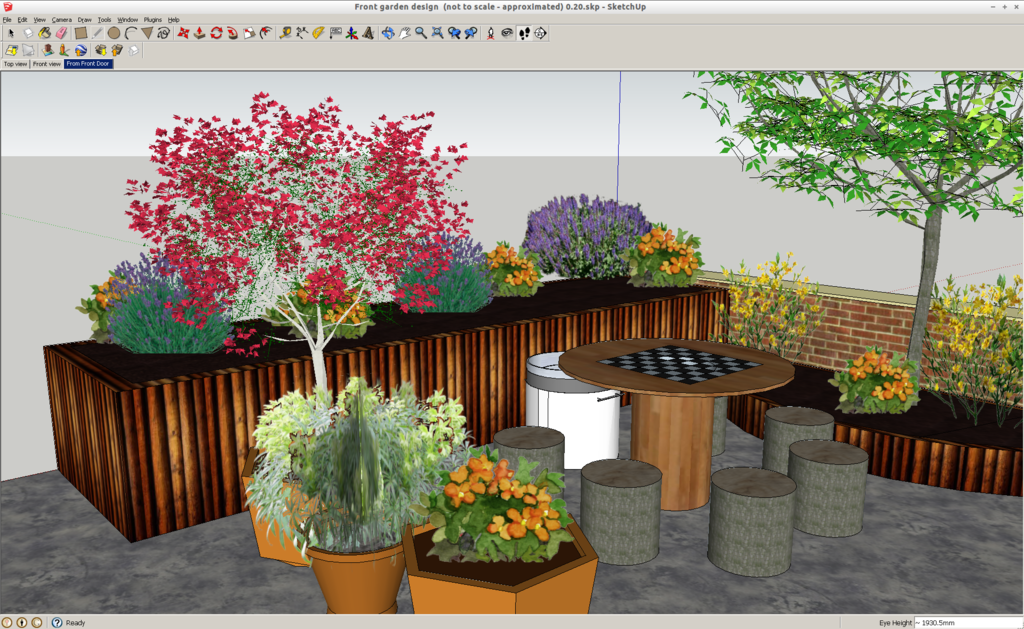Open the Instructor help icon in status bar
The width and height of the screenshot is (1024, 629).
(57, 622)
